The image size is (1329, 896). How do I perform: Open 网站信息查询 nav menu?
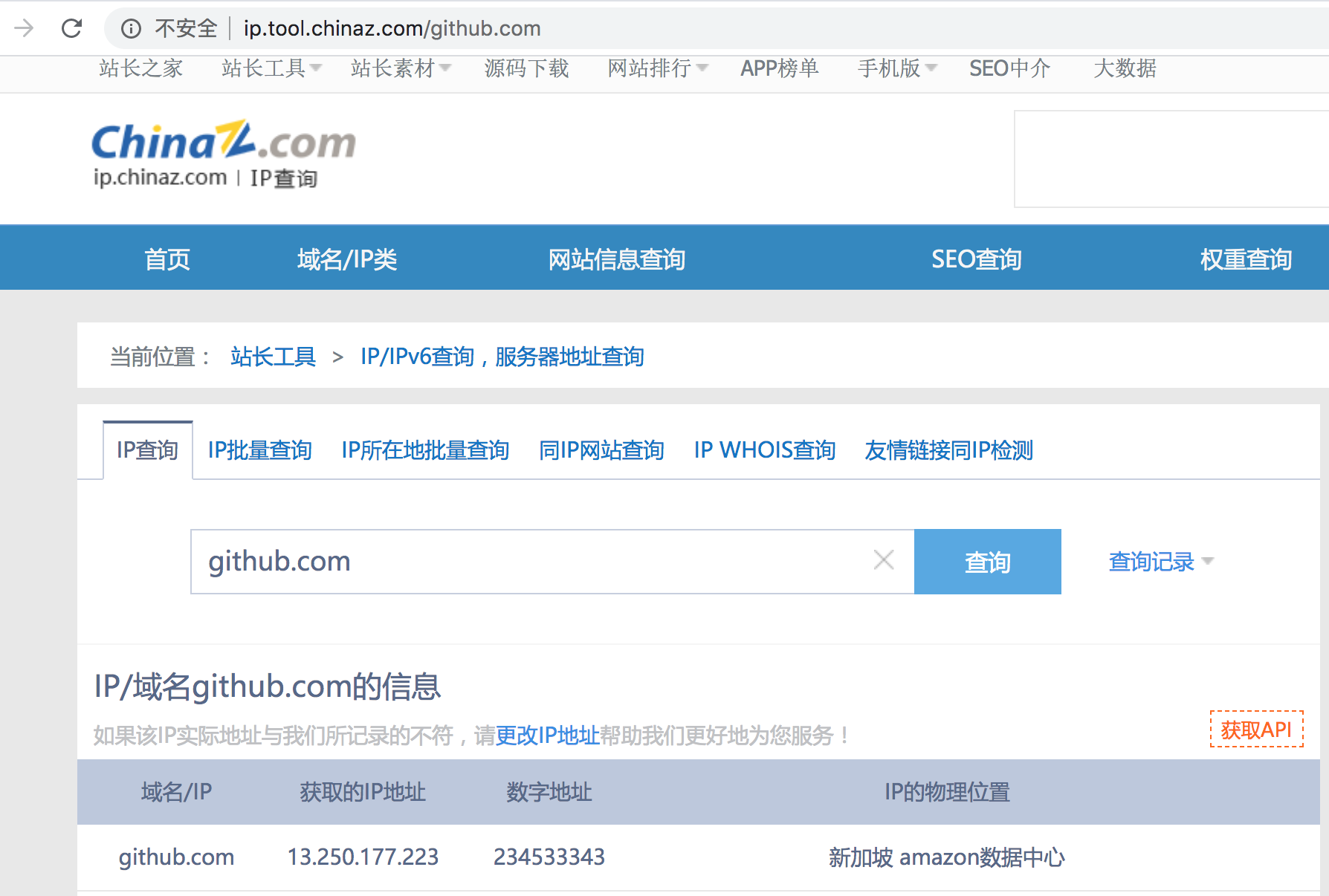[617, 259]
